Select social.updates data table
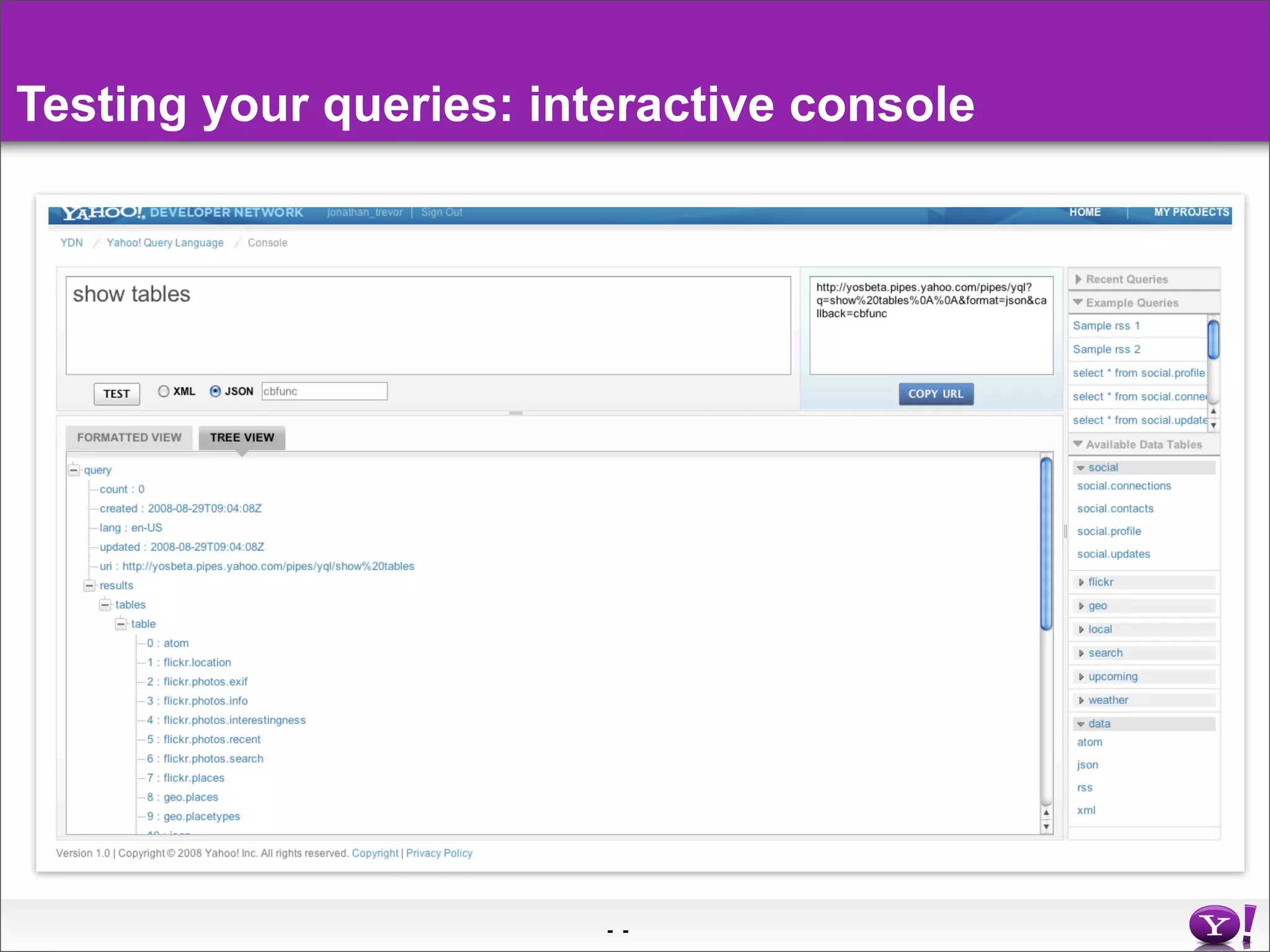Image resolution: width=1270 pixels, height=952 pixels. [1113, 554]
